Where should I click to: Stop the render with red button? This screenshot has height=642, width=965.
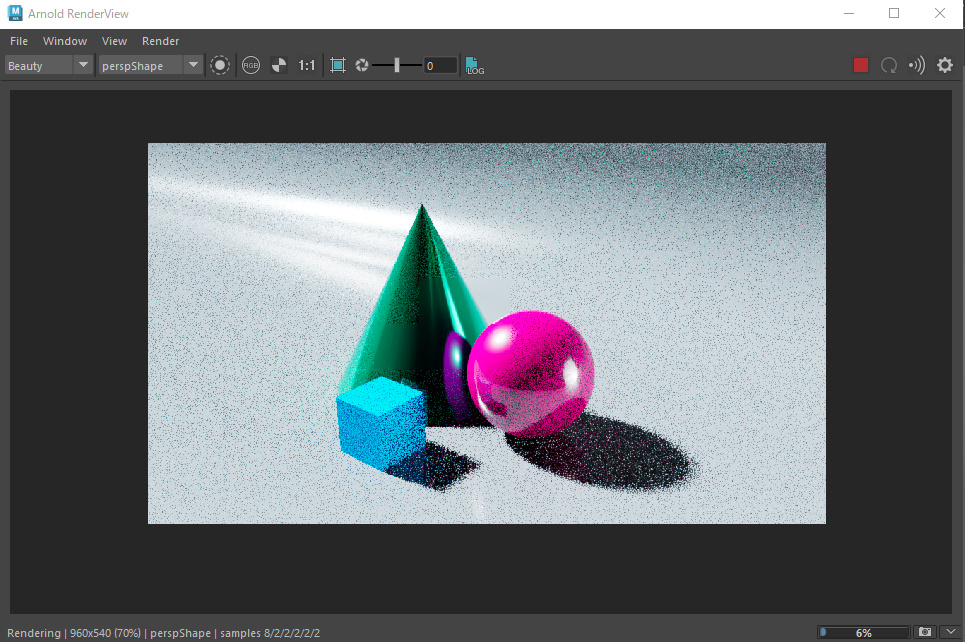pyautogui.click(x=861, y=65)
